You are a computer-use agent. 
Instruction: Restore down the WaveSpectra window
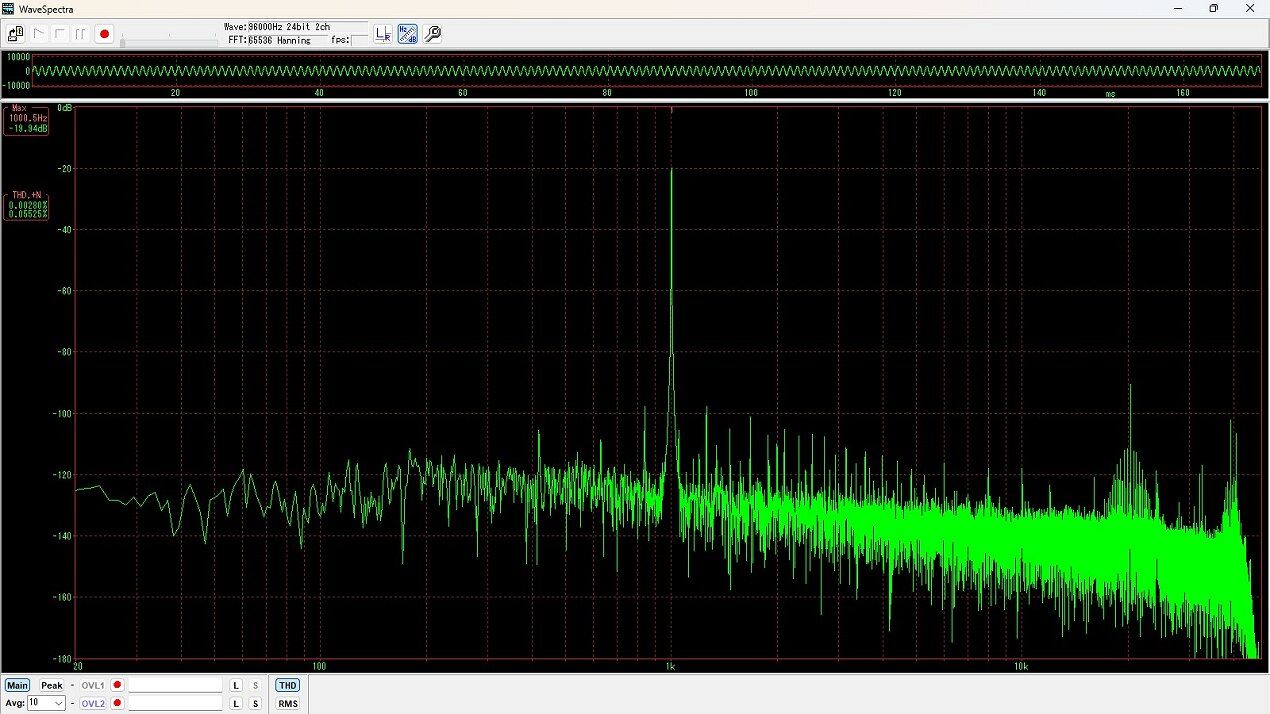point(1213,8)
